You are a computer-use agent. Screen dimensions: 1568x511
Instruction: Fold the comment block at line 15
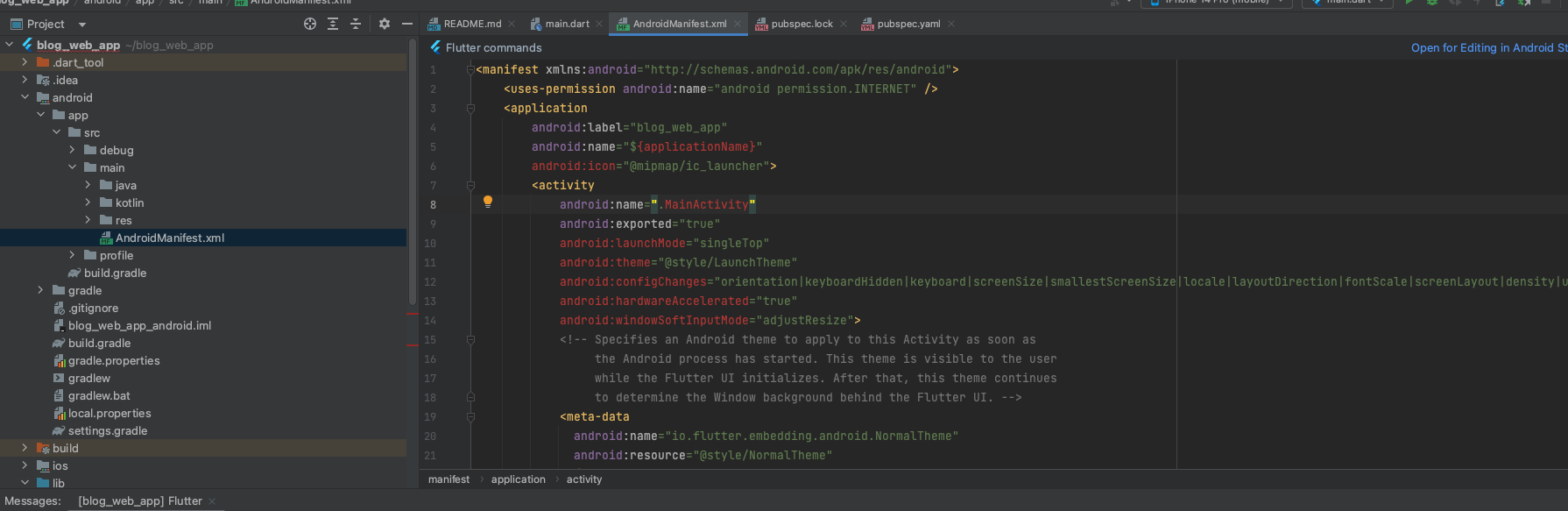pyautogui.click(x=470, y=340)
